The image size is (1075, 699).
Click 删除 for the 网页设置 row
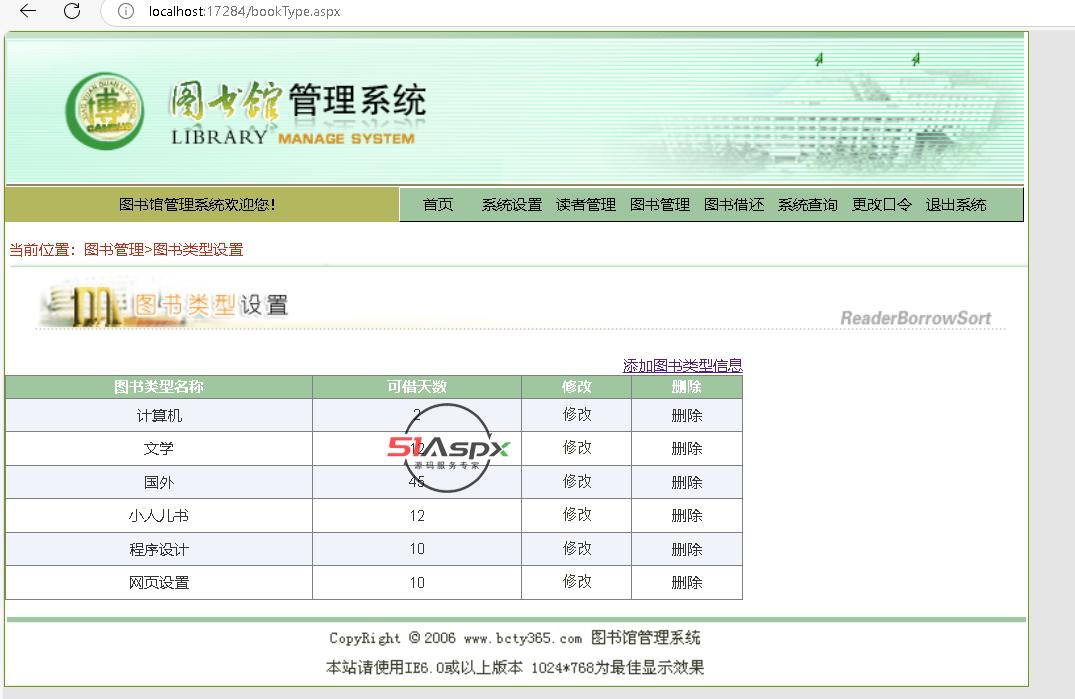(x=686, y=583)
